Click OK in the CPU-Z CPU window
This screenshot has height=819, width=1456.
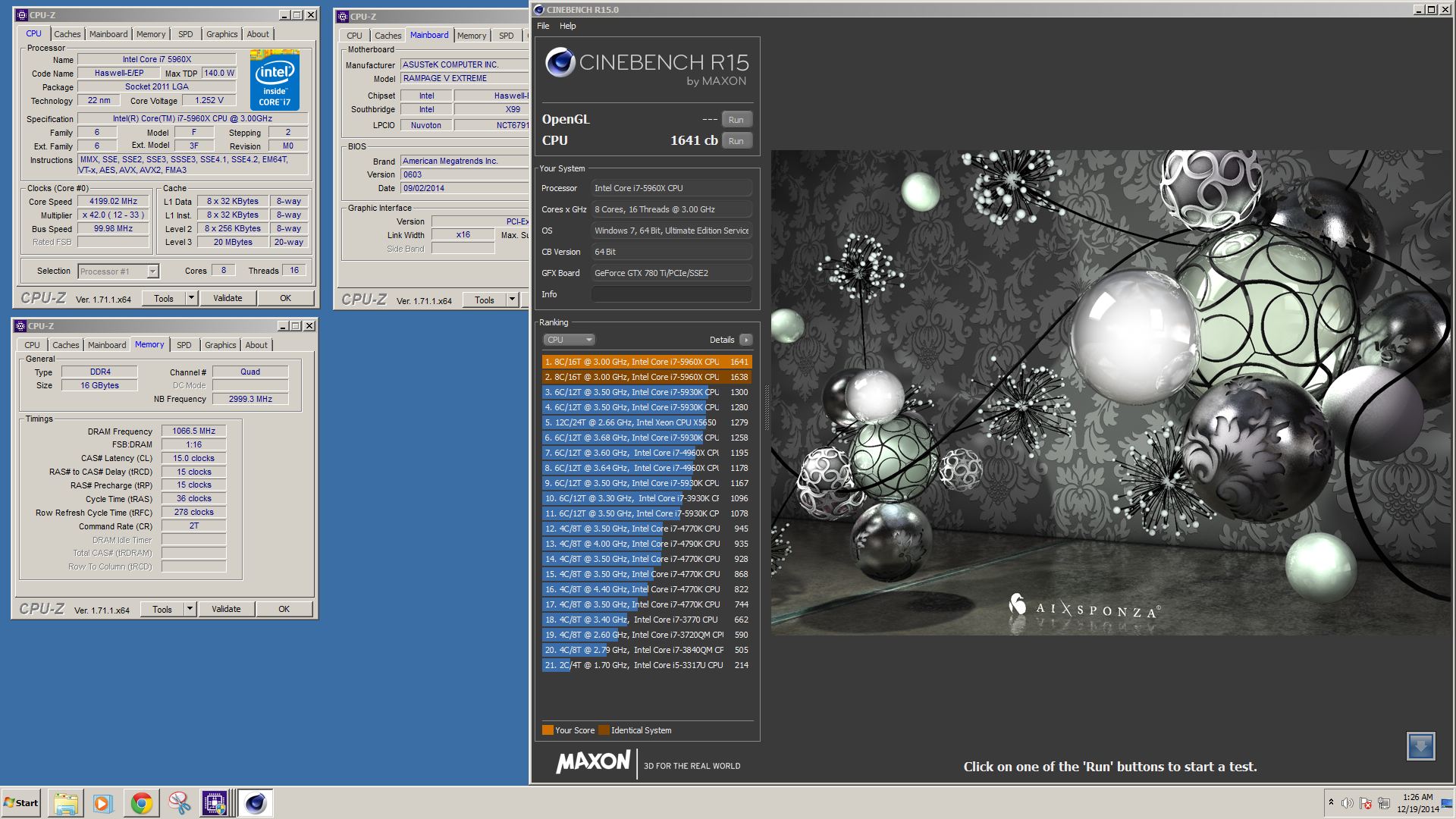tap(285, 298)
